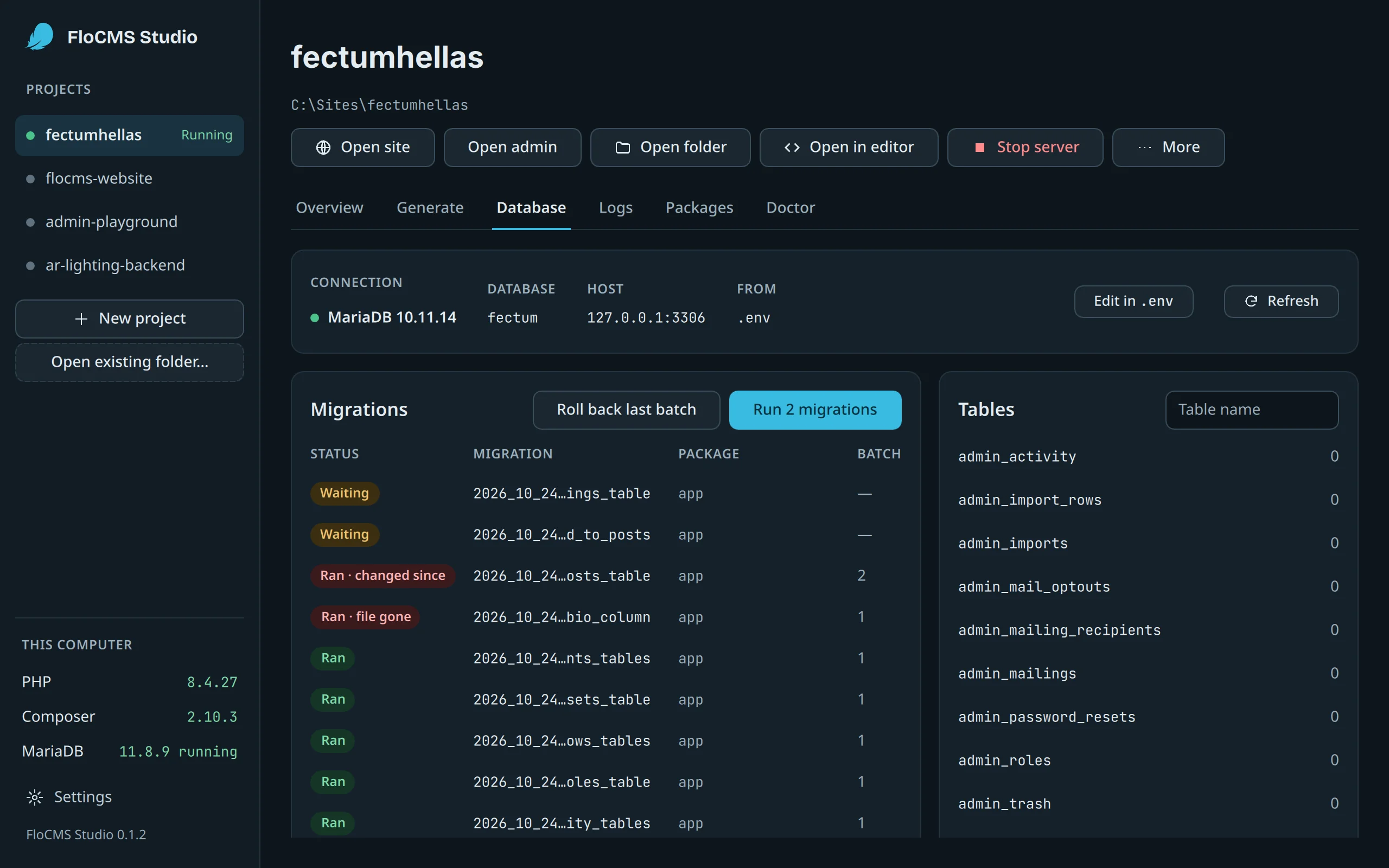Click the green status dot beside MariaDB 10.11.14
The image size is (1389, 868).
(x=315, y=317)
